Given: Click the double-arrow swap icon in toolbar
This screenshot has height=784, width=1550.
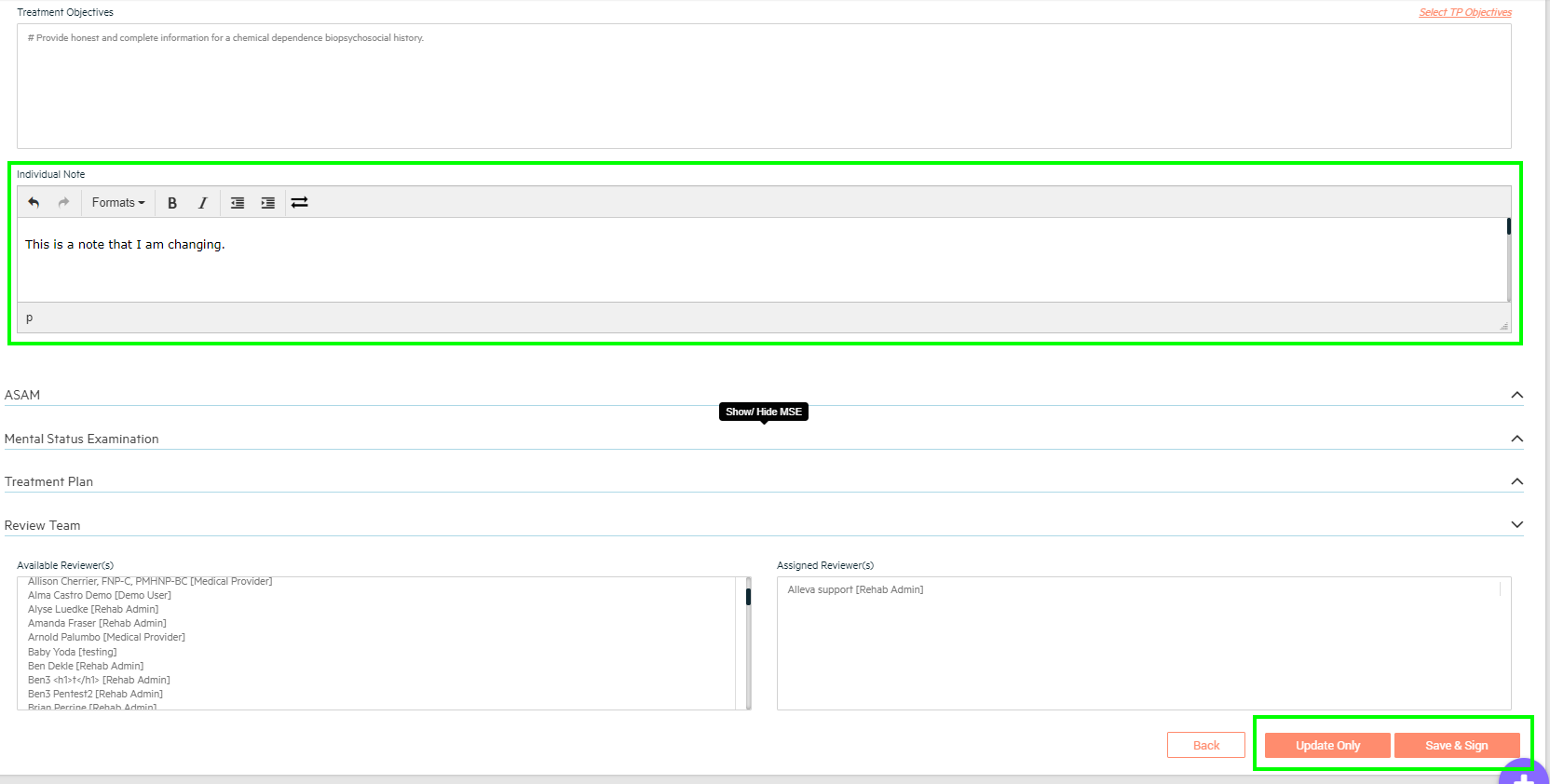Looking at the screenshot, I should (x=299, y=203).
